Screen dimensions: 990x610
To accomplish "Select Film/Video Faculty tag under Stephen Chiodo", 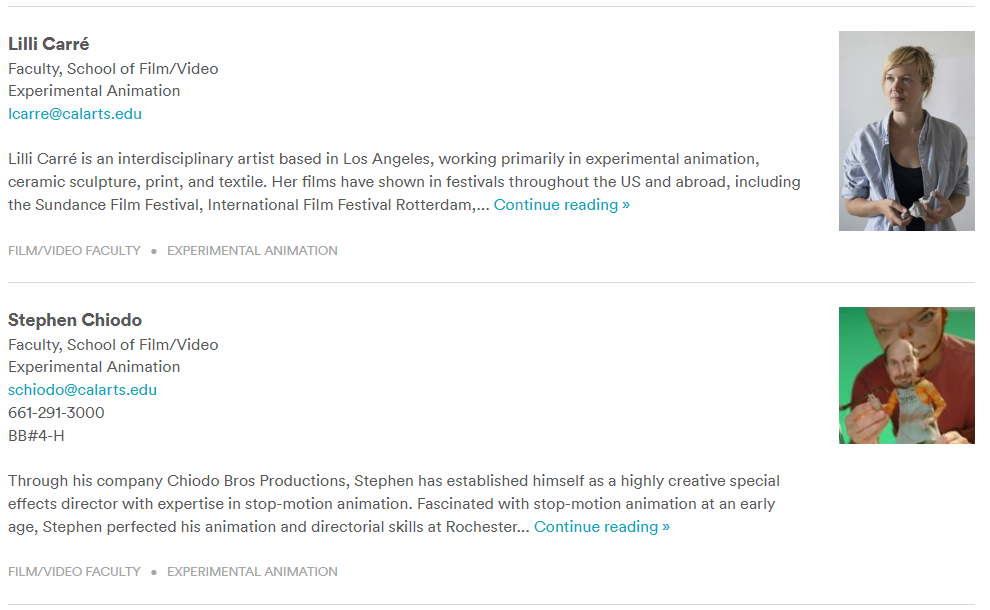I will [74, 572].
